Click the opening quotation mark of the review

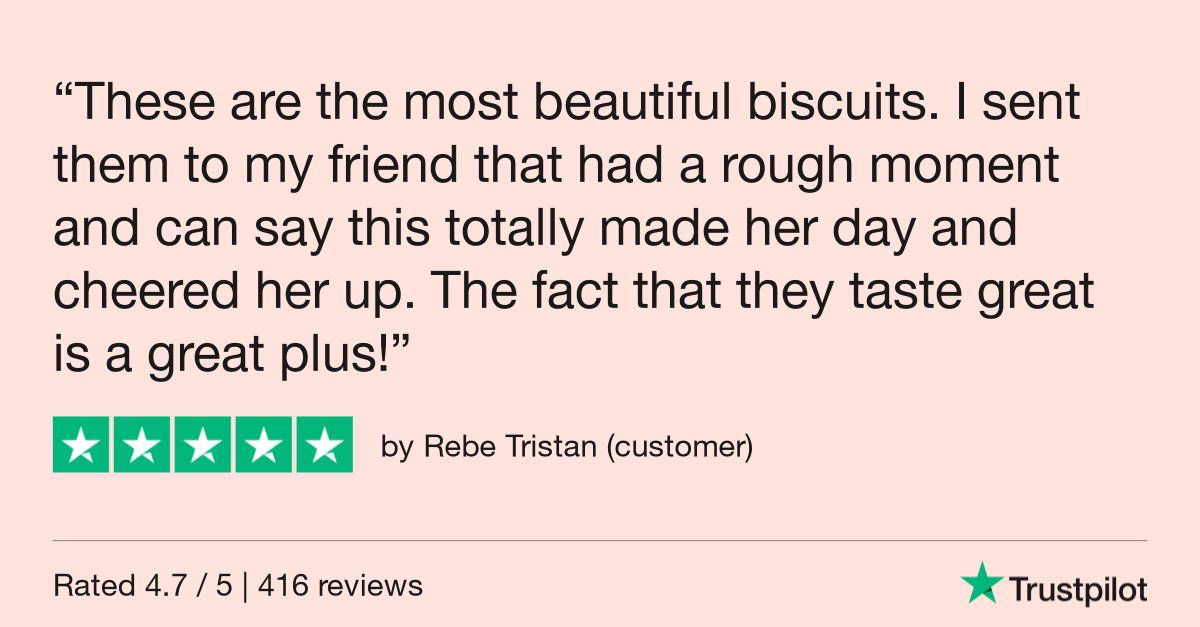[62, 92]
